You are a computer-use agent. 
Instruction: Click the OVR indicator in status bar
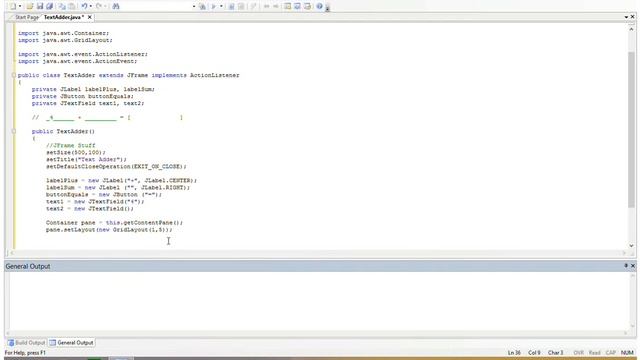point(578,353)
